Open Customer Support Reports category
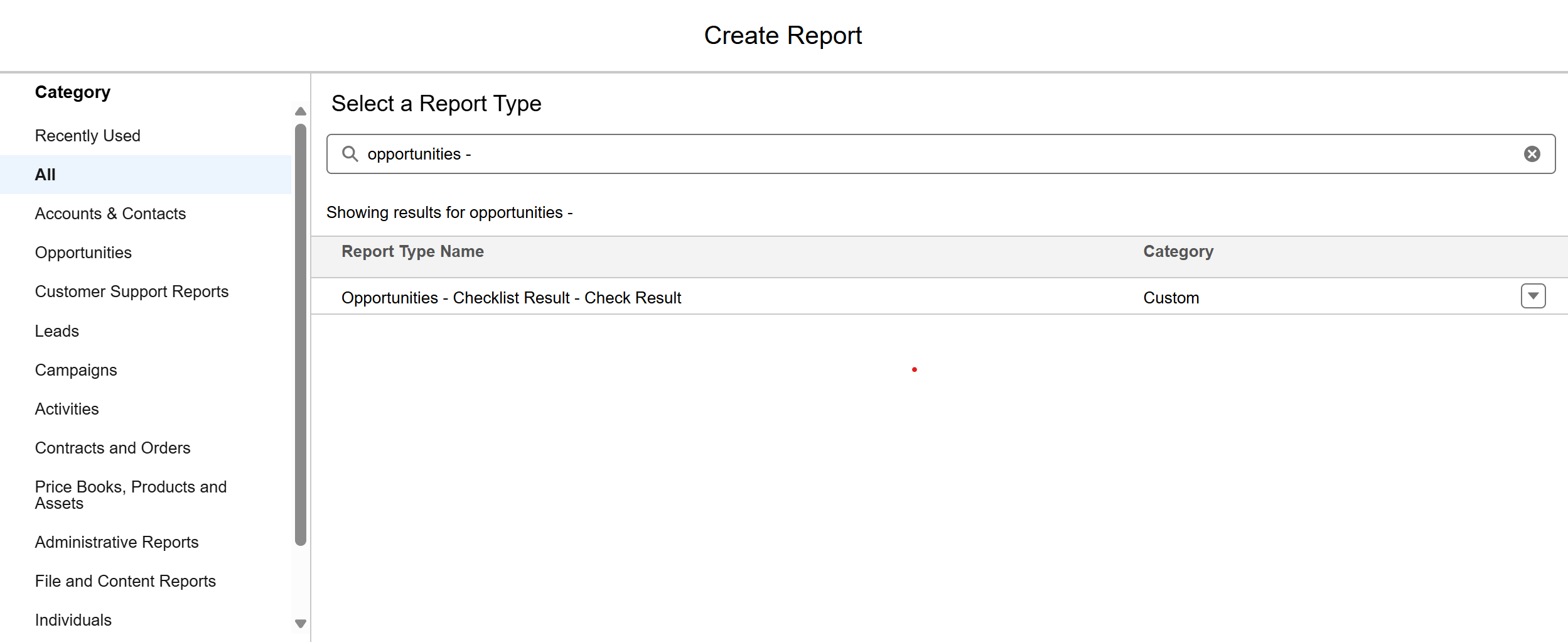 (x=132, y=291)
